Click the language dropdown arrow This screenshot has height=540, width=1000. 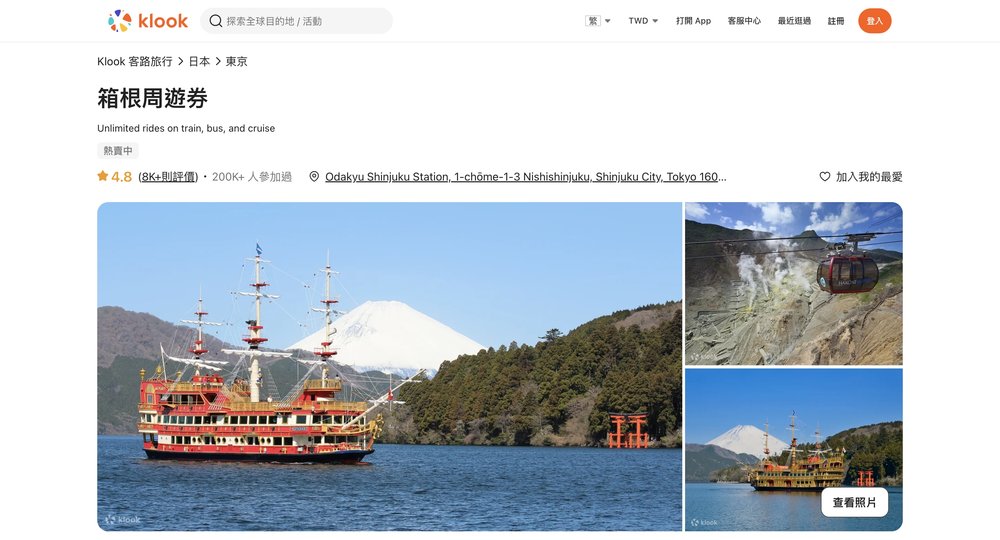pos(608,21)
